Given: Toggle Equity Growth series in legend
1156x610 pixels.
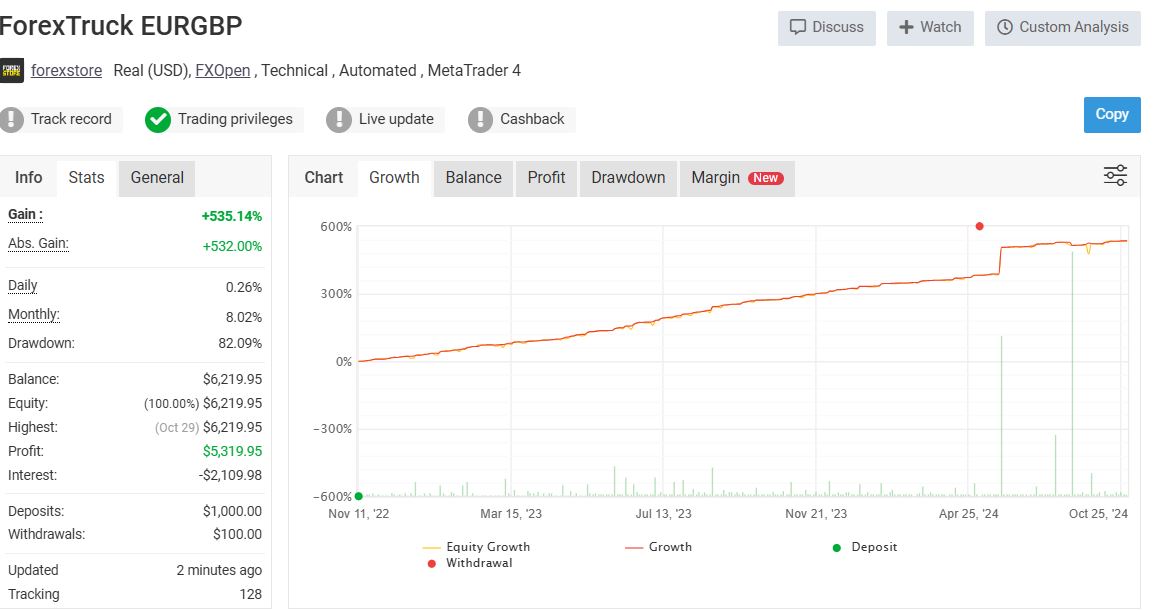Looking at the screenshot, I should [x=477, y=547].
